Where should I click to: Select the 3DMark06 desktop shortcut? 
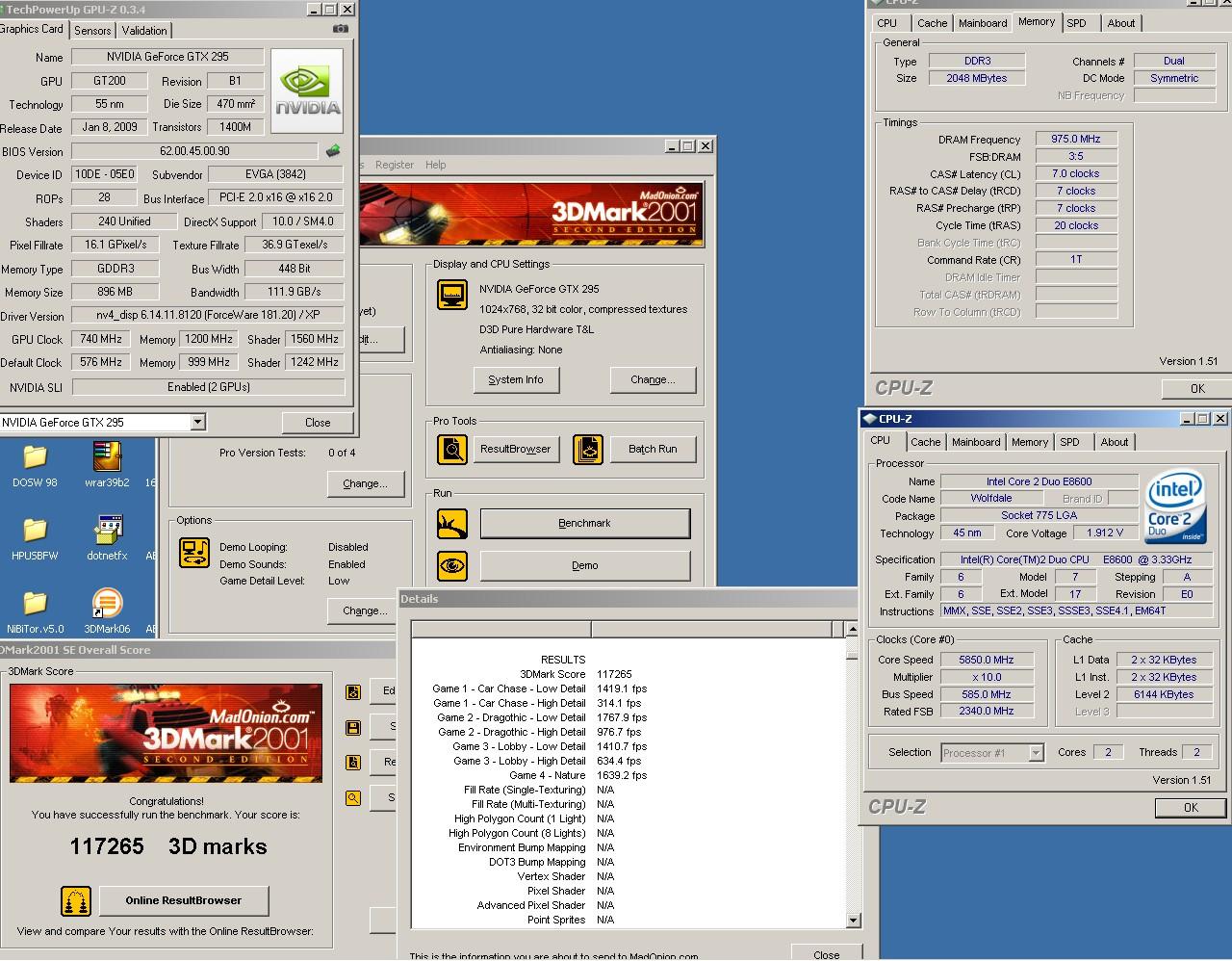107,611
